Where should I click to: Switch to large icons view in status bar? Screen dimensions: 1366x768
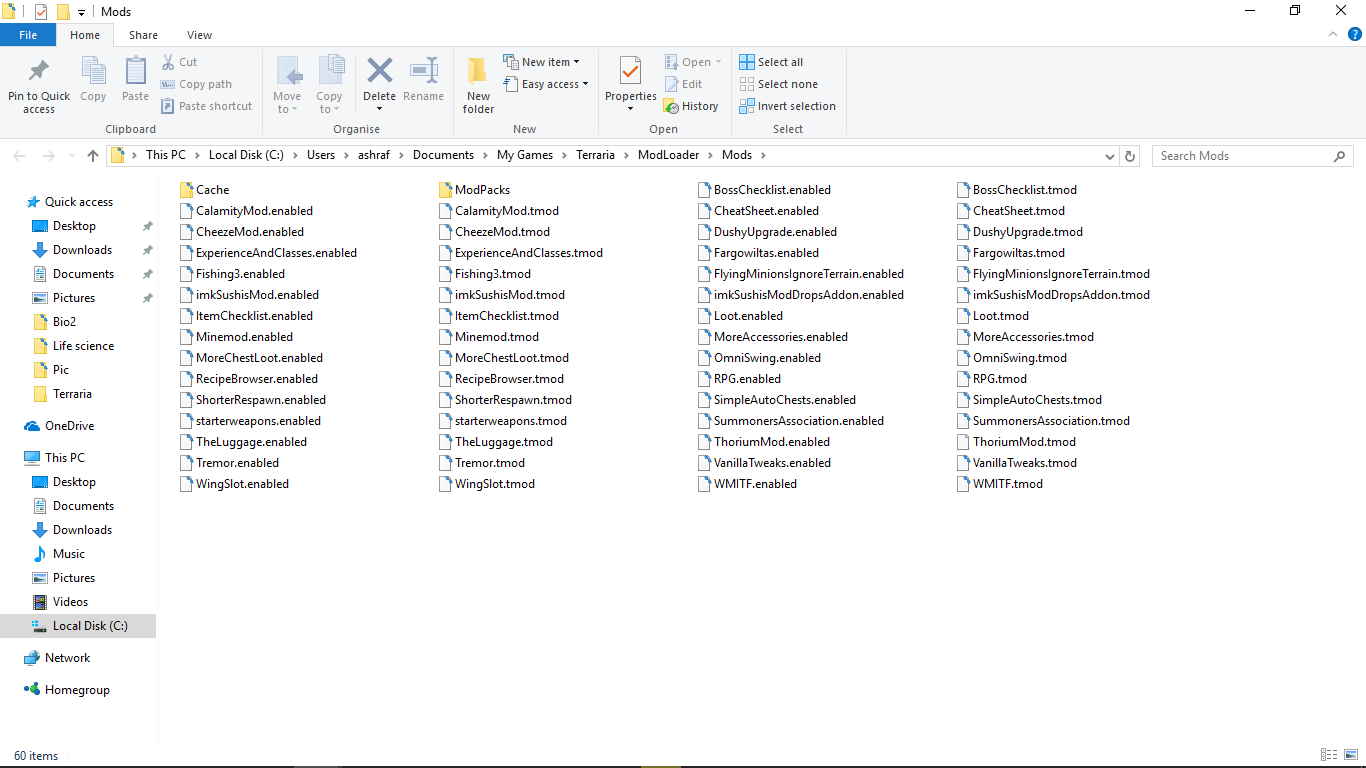1349,755
